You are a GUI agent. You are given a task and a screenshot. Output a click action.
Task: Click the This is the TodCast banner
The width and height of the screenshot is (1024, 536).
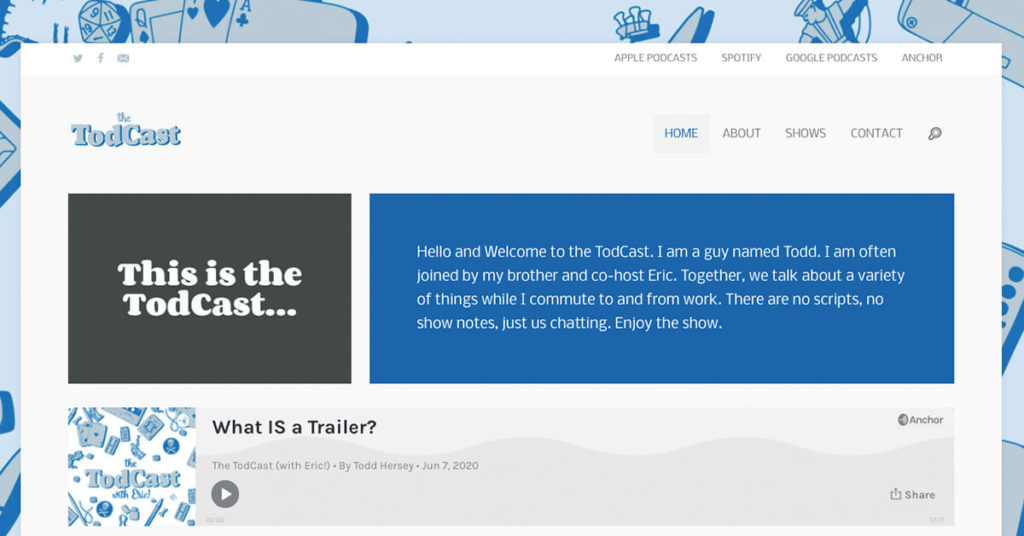click(x=209, y=288)
